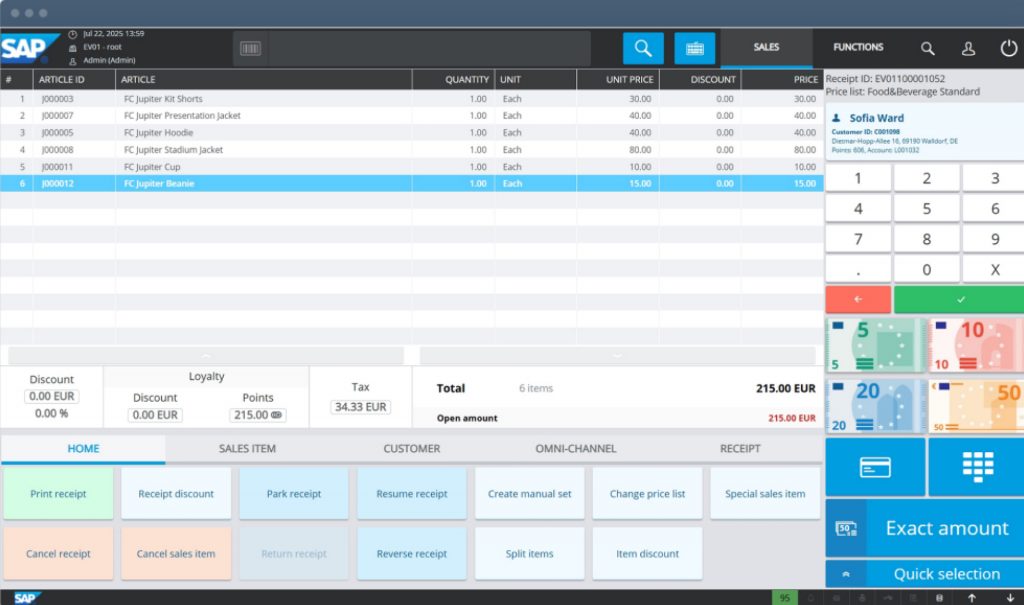Click the Split items button

[x=530, y=553]
